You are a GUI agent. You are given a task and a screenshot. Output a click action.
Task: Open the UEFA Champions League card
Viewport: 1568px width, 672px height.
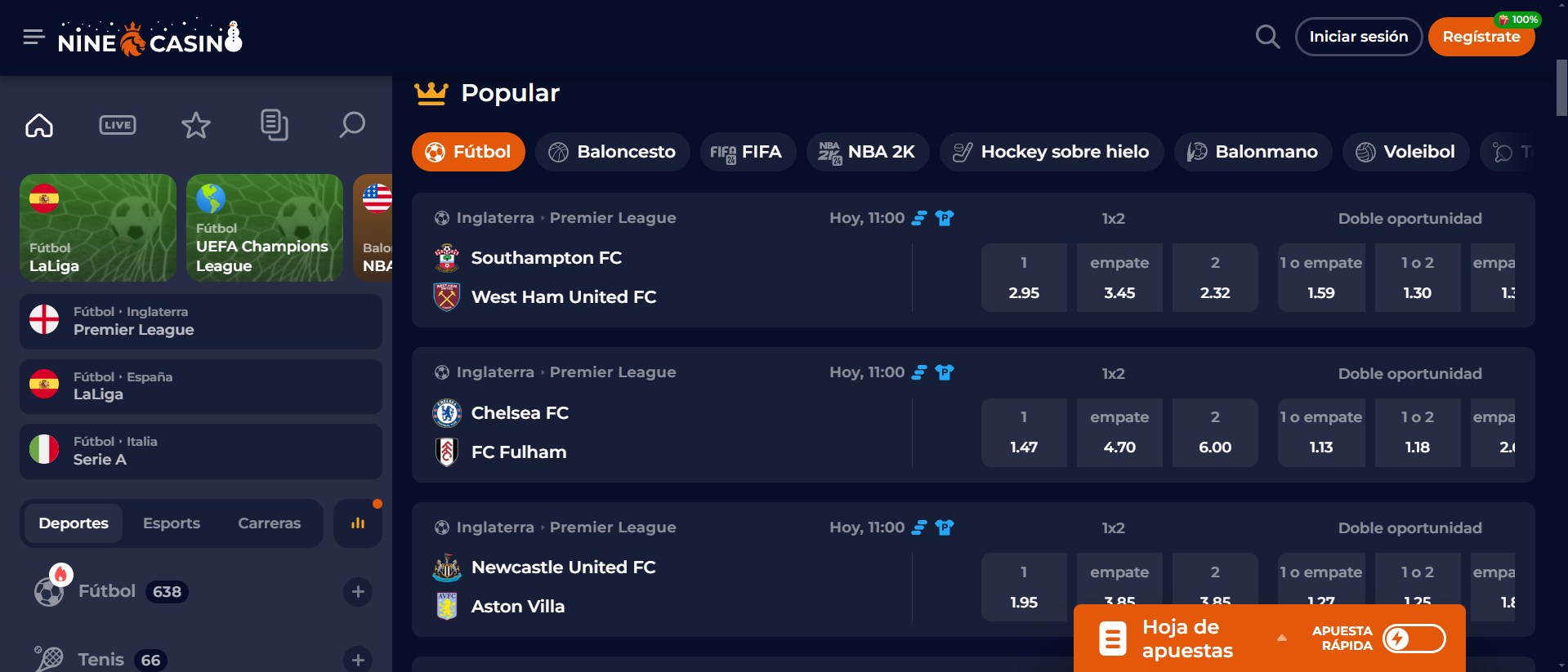[264, 228]
